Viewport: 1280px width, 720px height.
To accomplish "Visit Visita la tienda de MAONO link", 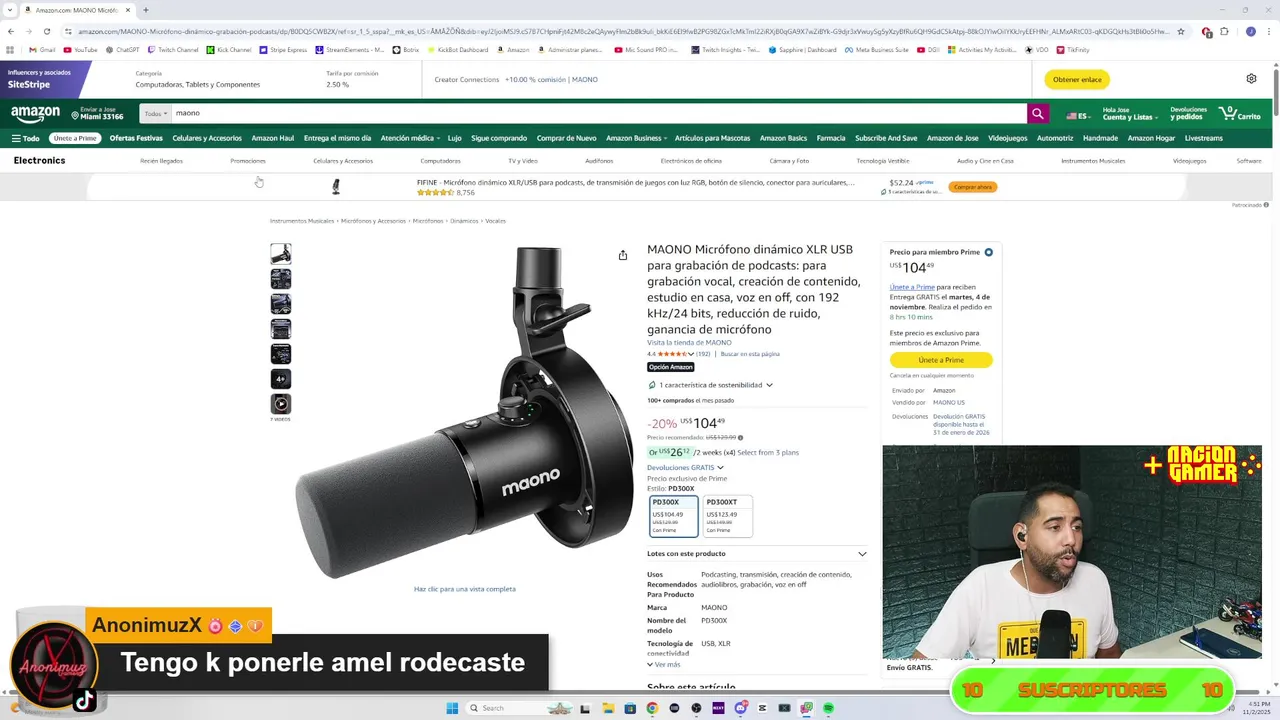I will tap(689, 343).
